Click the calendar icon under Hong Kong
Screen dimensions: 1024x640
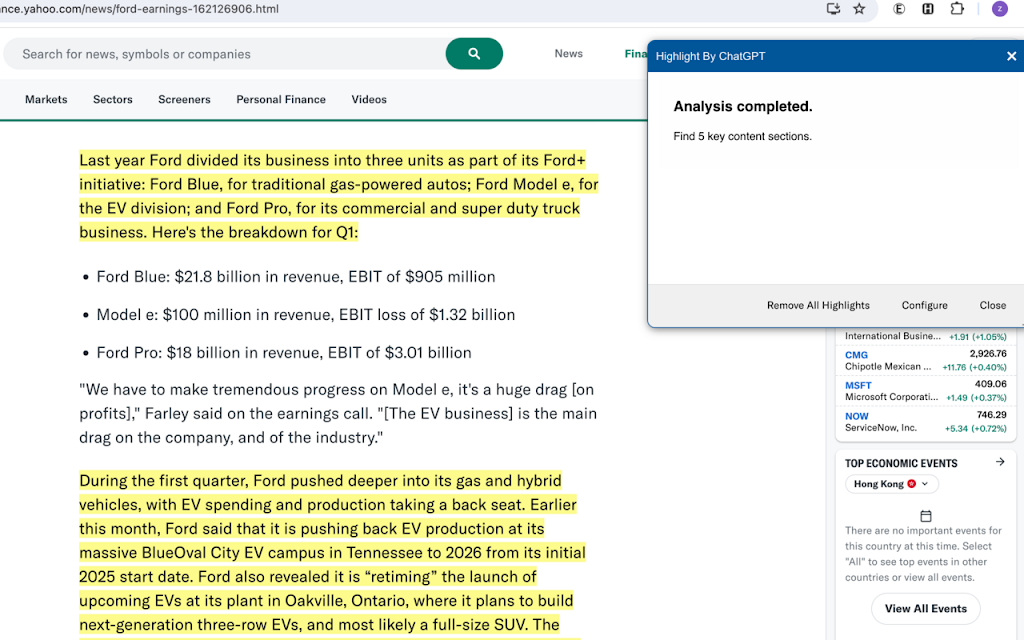click(925, 516)
